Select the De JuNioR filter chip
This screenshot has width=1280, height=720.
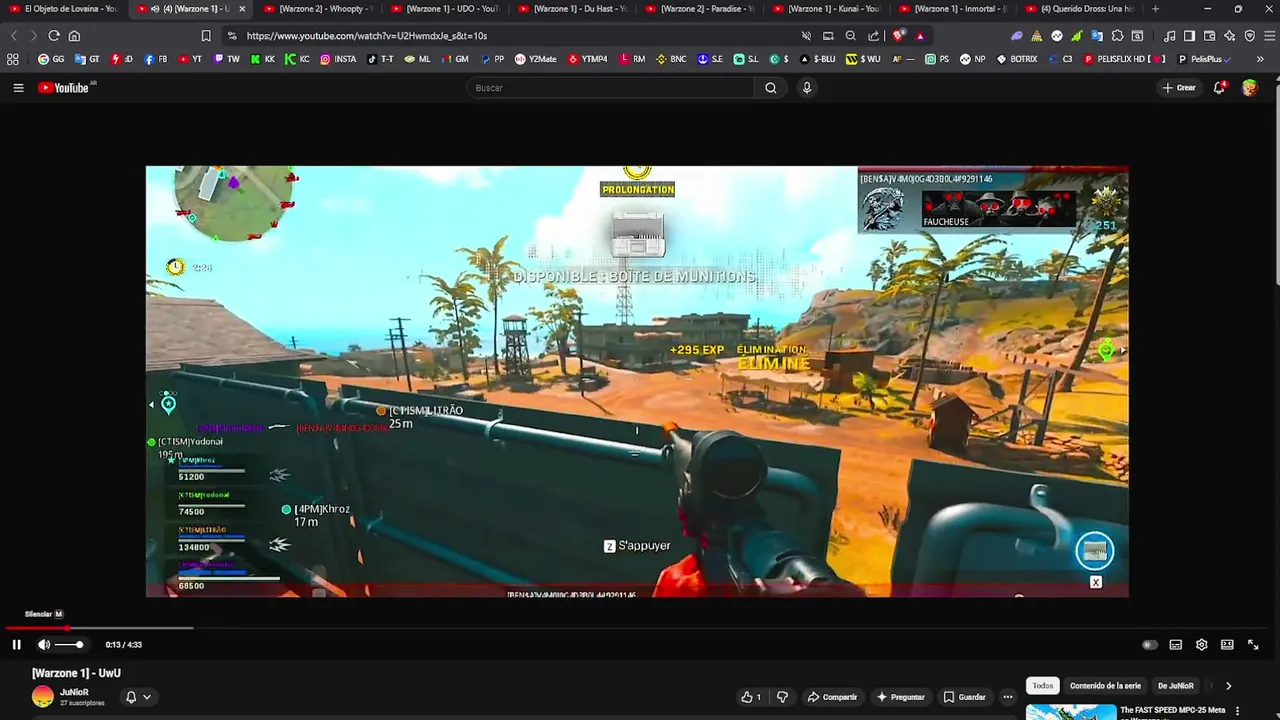tap(1175, 686)
